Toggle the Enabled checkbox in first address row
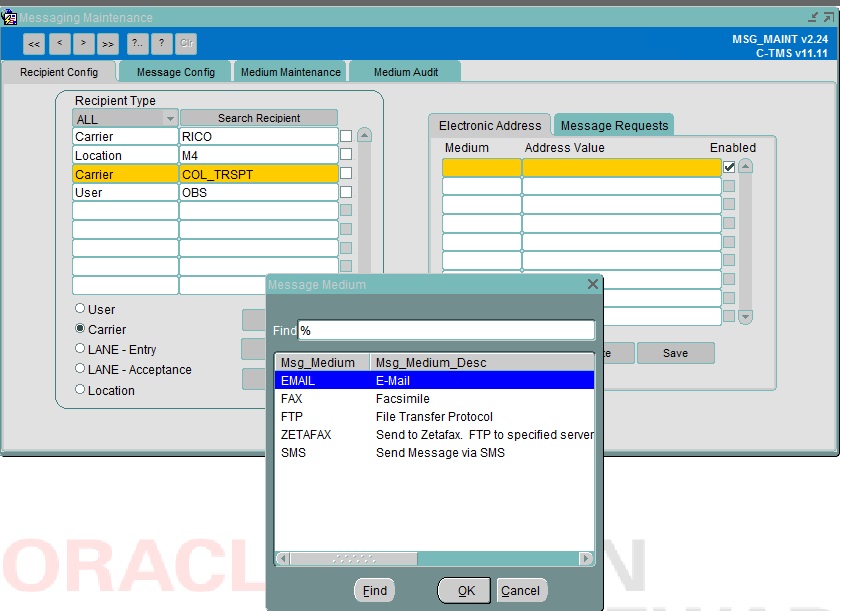Image resolution: width=842 pixels, height=611 pixels. (729, 167)
